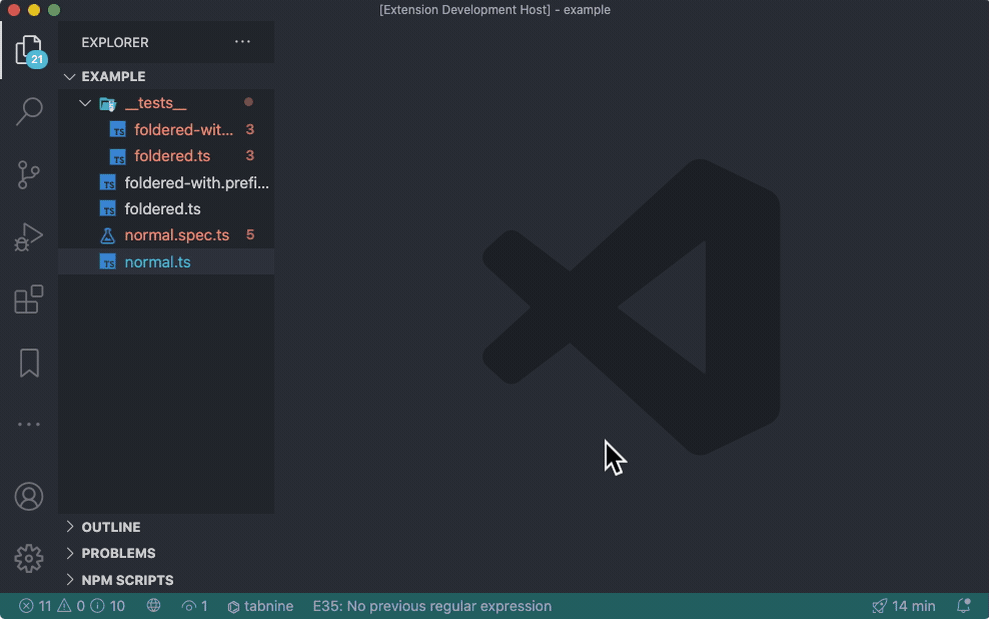Expand the PROBLEMS panel
This screenshot has height=619, width=989.
pos(166,553)
